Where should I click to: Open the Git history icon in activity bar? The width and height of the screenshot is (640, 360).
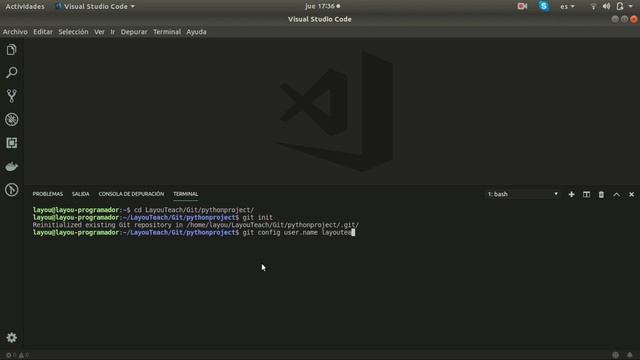(11, 190)
